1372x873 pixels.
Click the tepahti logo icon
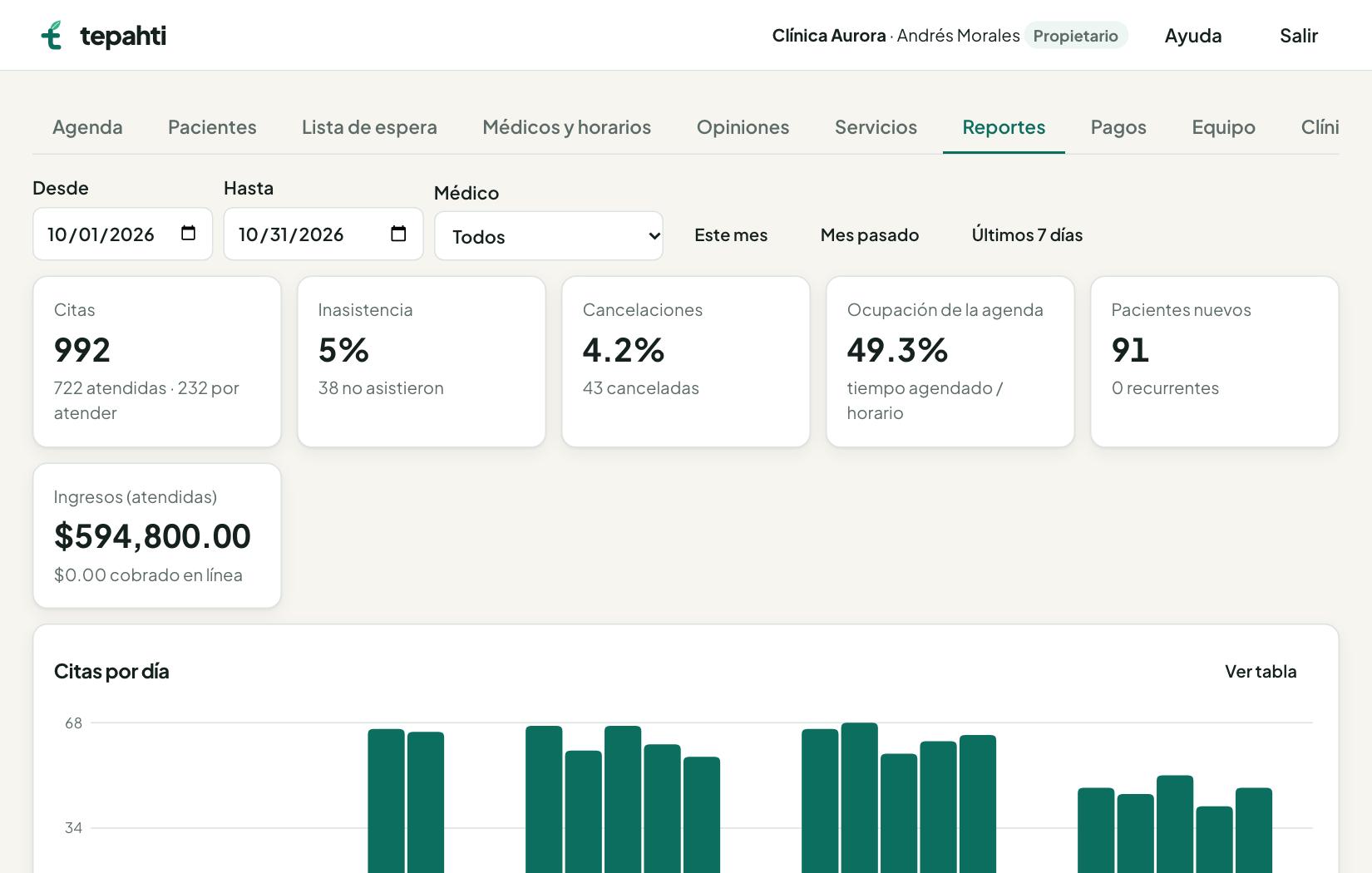pos(52,35)
